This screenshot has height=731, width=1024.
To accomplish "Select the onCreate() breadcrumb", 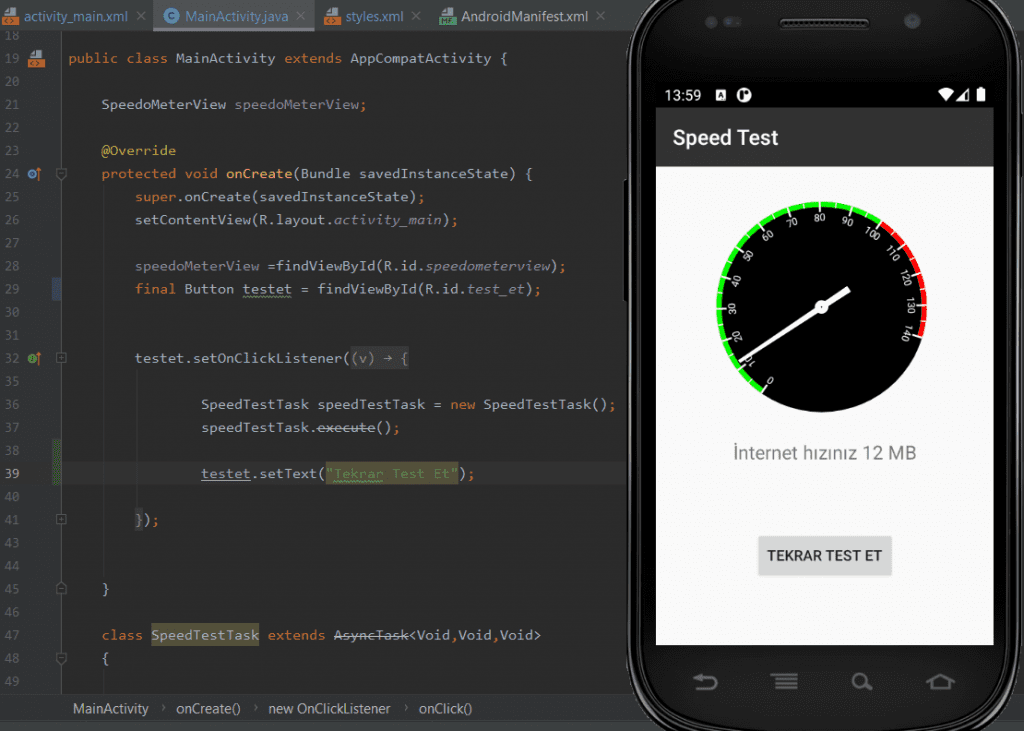I will click(208, 709).
